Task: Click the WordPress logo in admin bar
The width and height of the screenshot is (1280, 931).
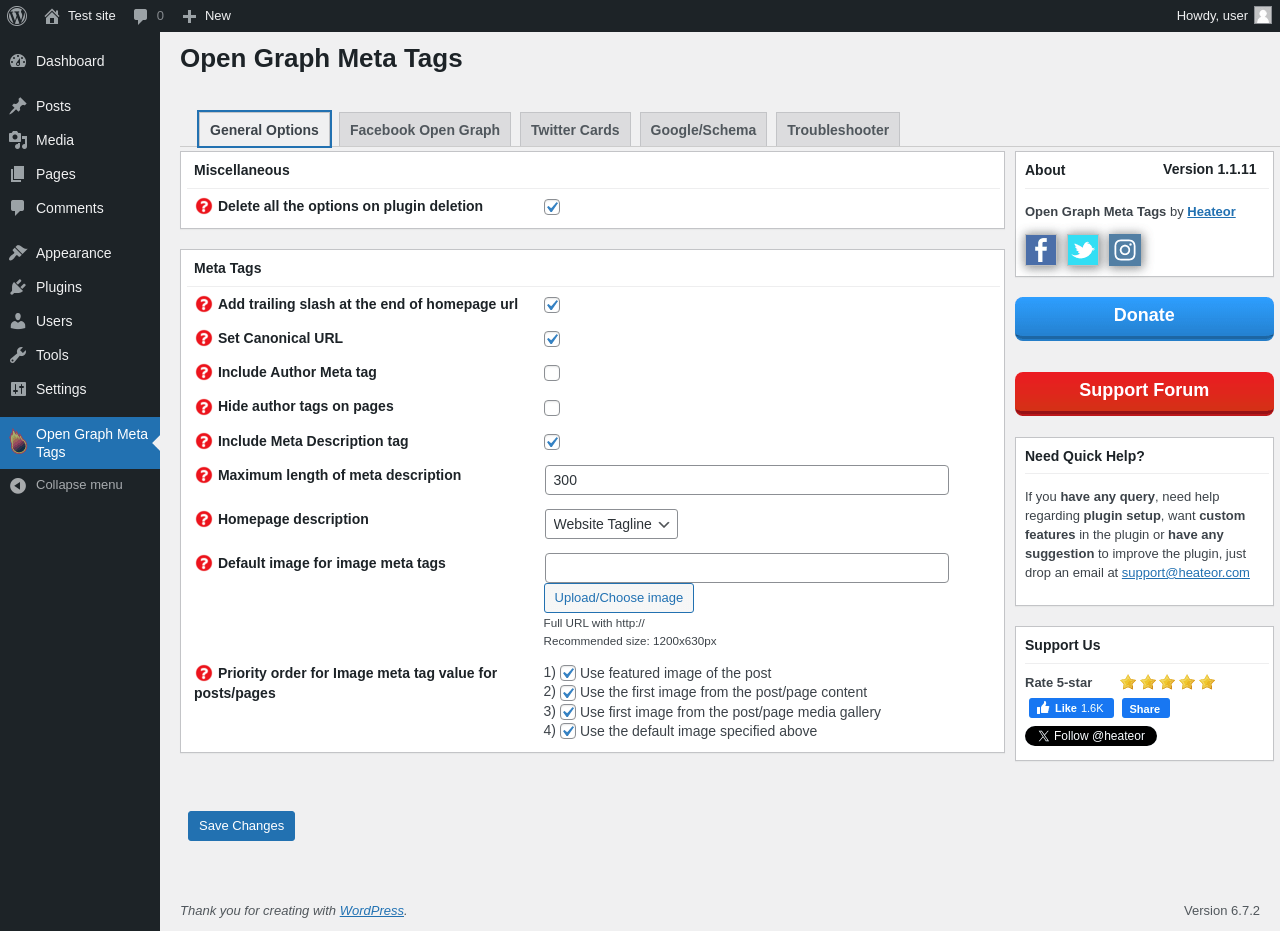Action: coord(17,16)
